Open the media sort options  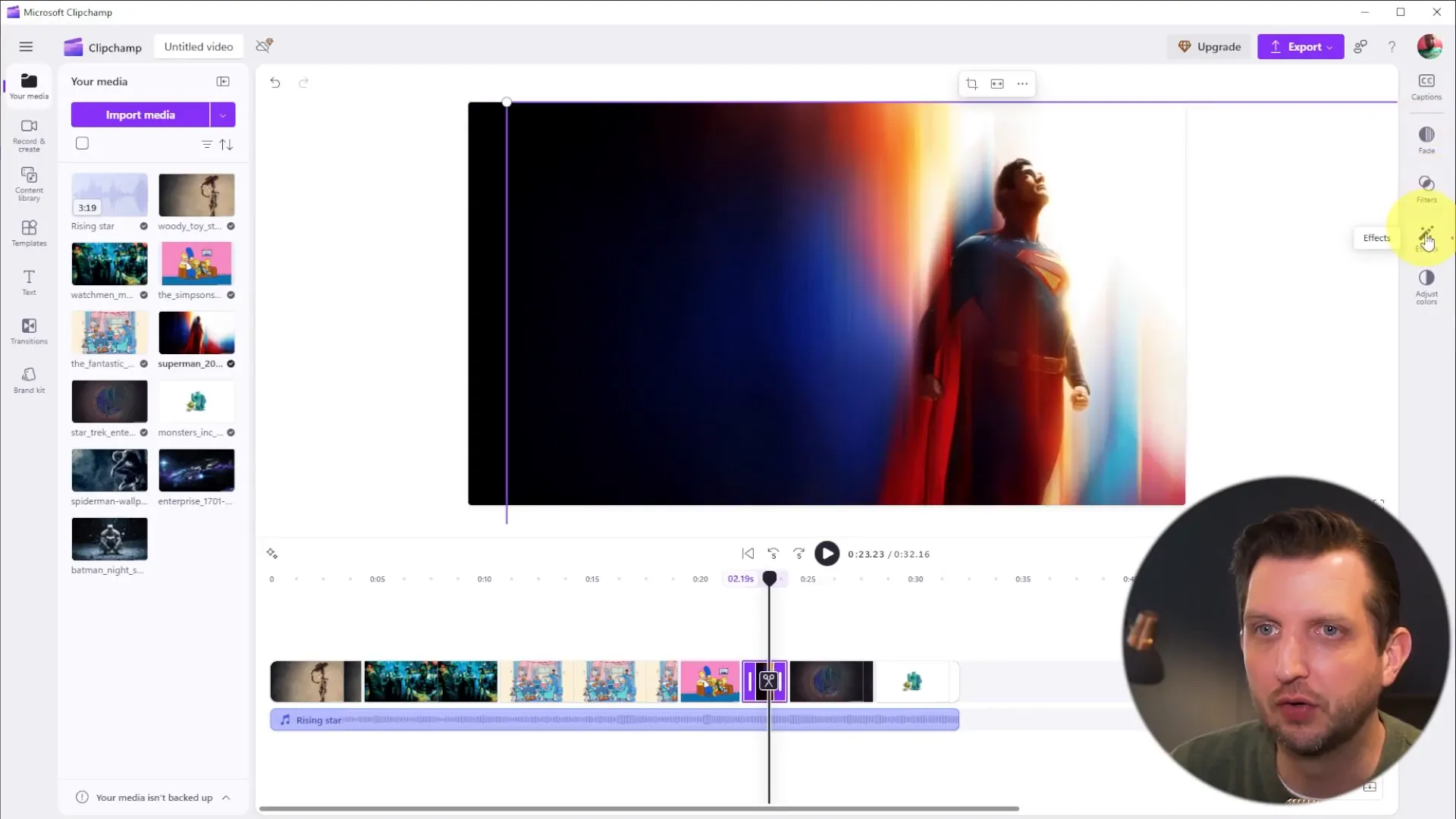pos(226,144)
